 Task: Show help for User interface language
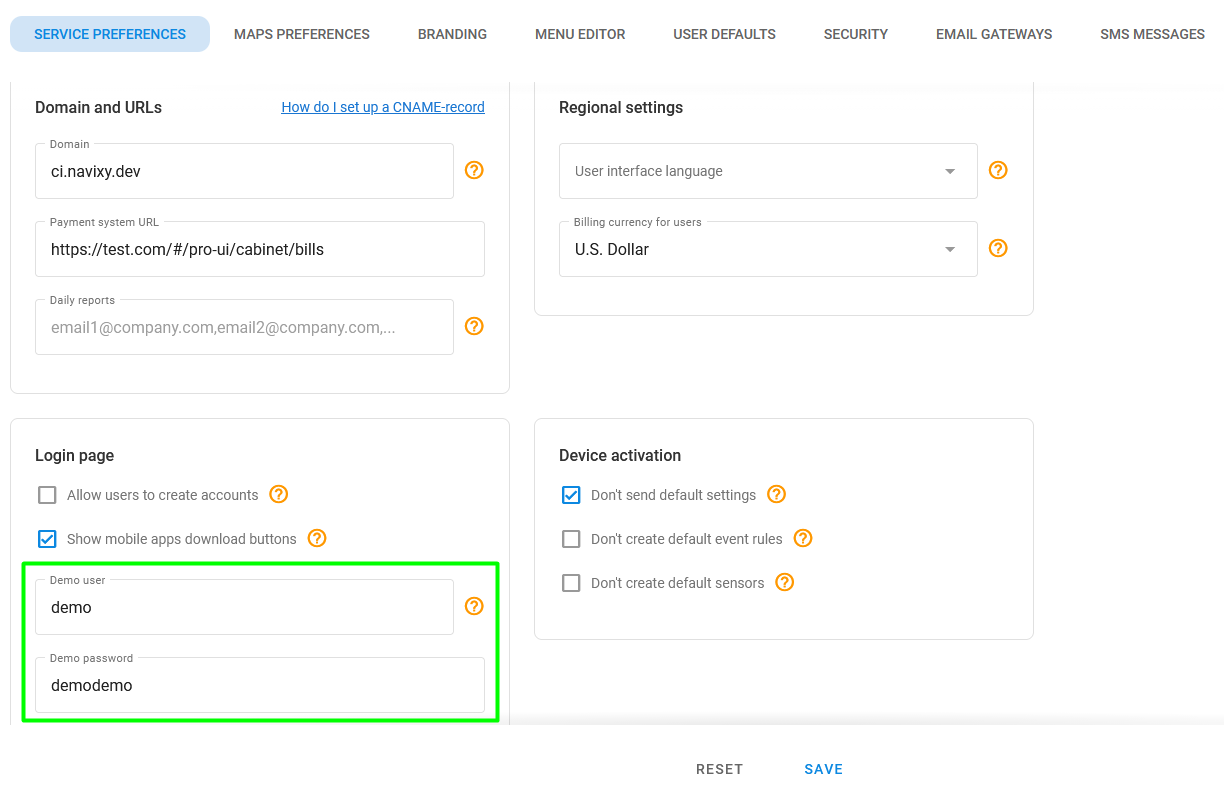[x=998, y=170]
